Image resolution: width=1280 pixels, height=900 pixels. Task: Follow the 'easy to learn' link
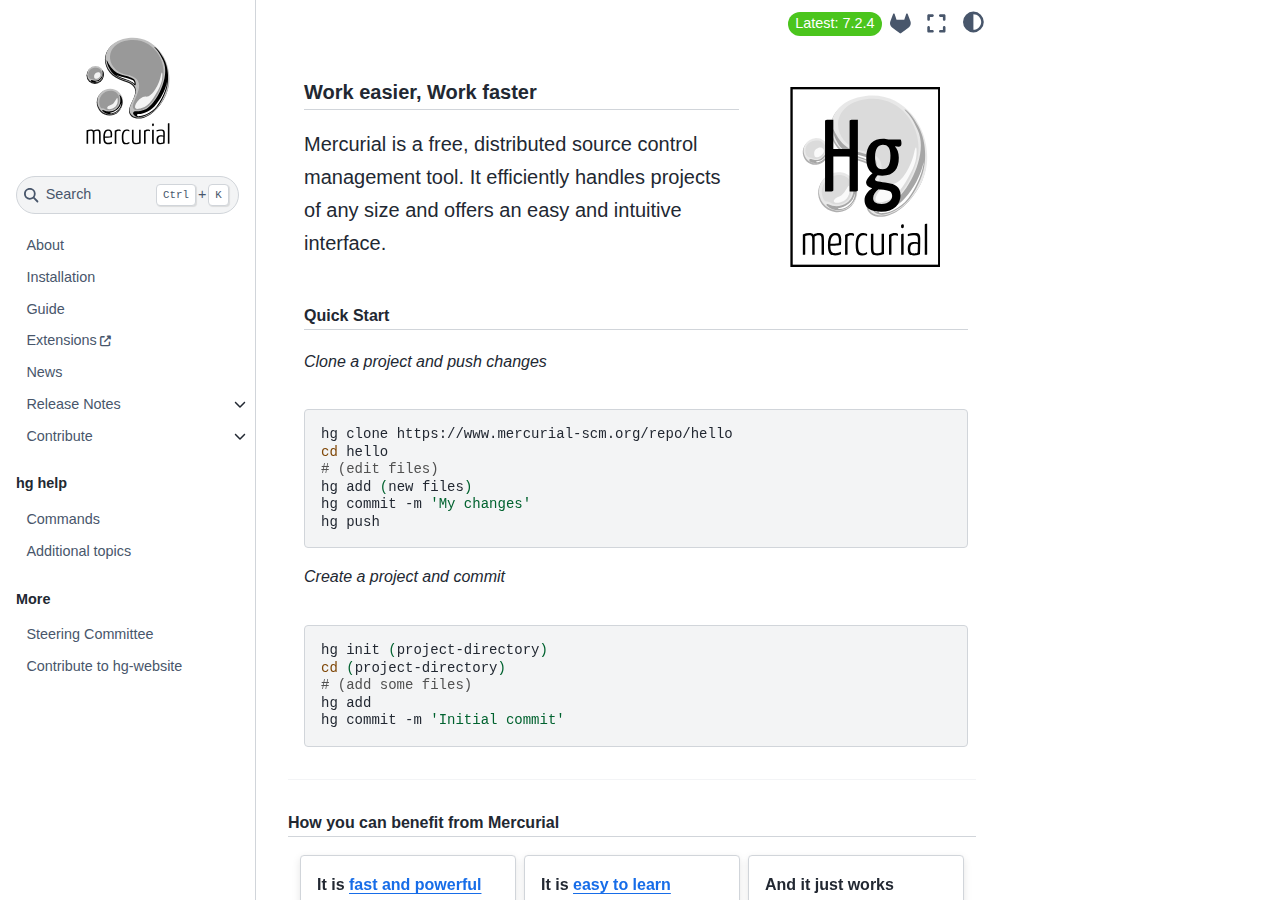click(x=622, y=885)
